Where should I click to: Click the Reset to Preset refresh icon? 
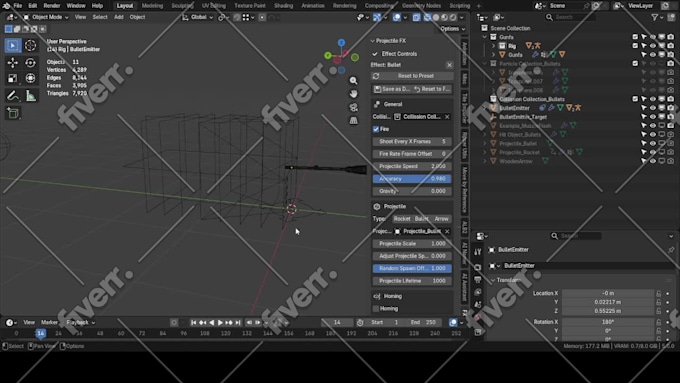pos(376,76)
